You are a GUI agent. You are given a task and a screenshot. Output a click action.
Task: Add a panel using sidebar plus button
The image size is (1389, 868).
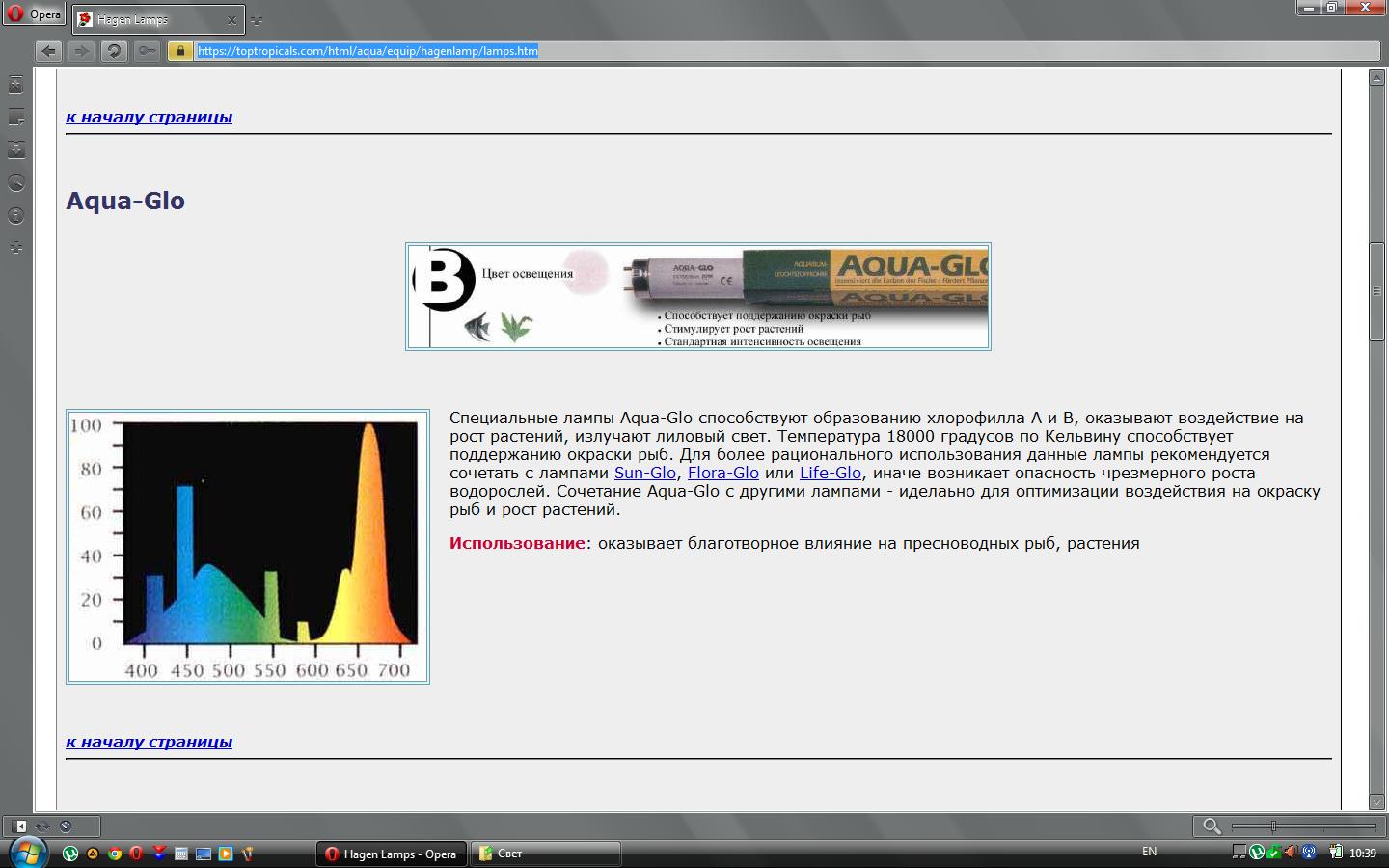pyautogui.click(x=15, y=248)
